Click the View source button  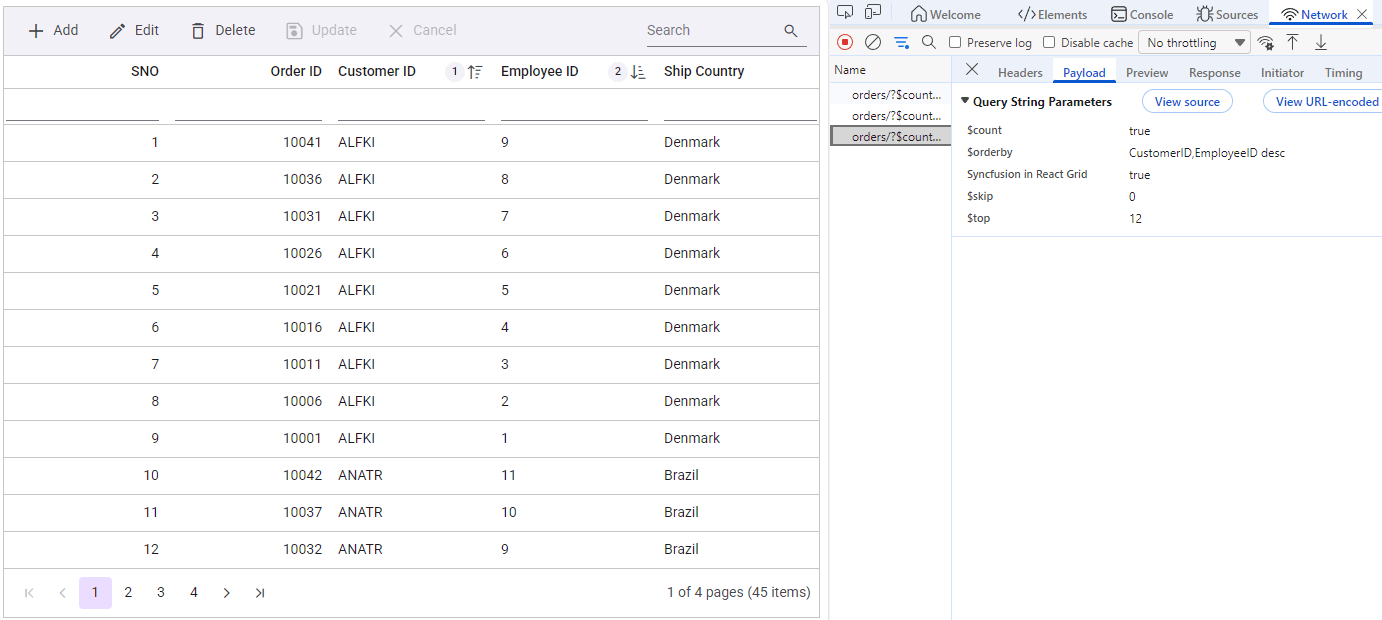coord(1187,101)
